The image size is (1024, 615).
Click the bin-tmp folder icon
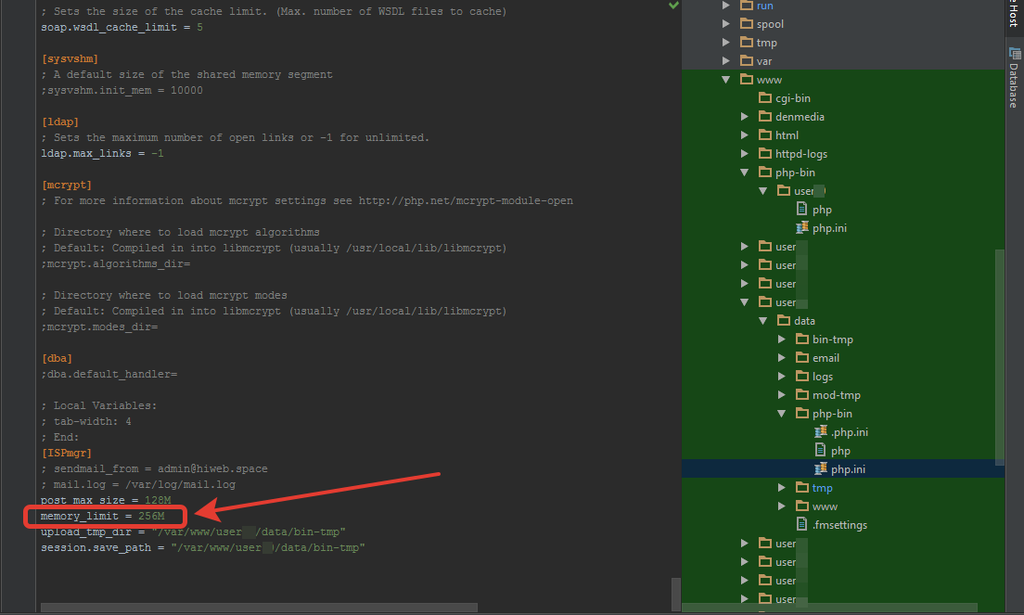(x=803, y=339)
